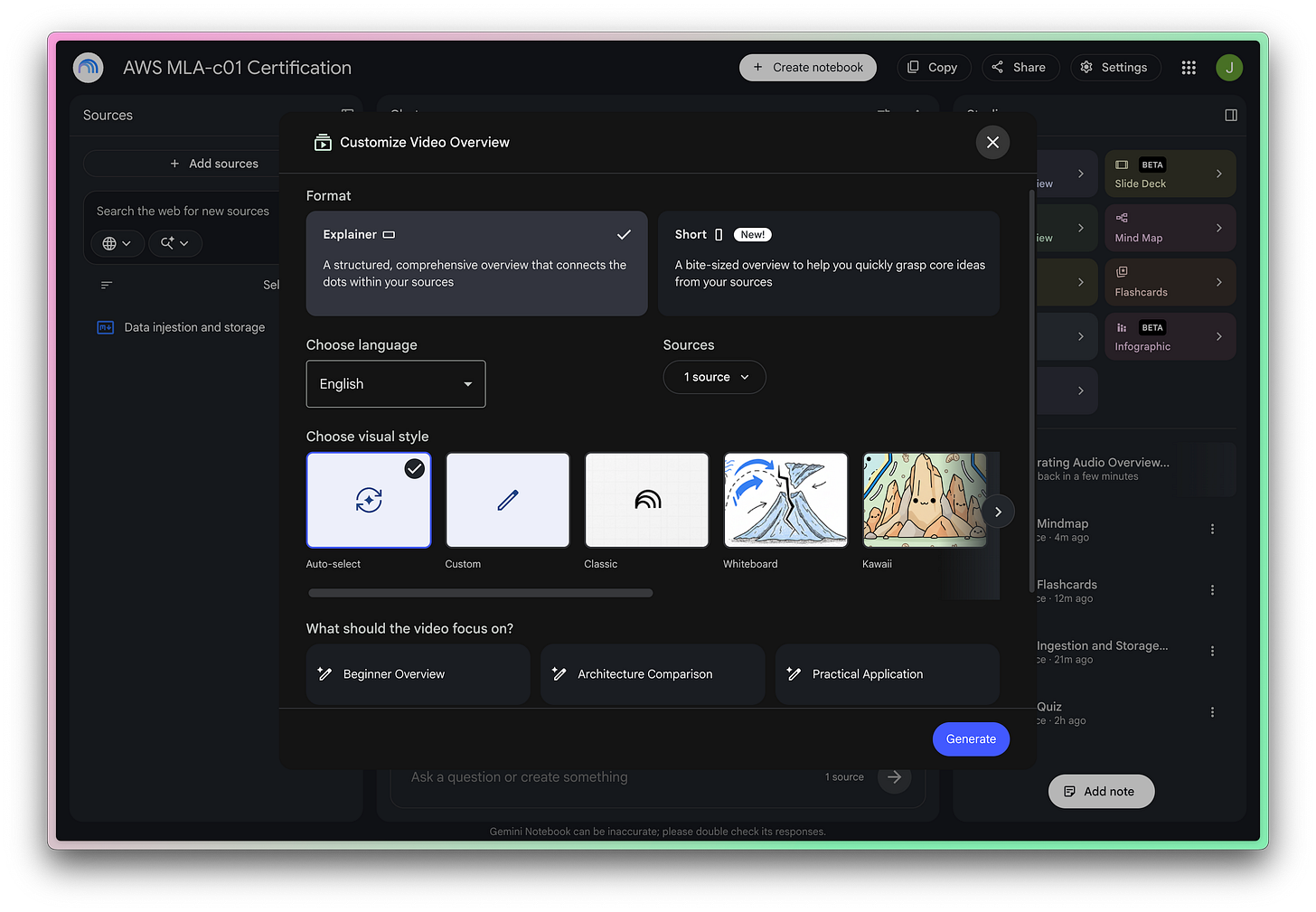Choose the Kawaii visual style
Image resolution: width=1316 pixels, height=912 pixels.
[925, 500]
